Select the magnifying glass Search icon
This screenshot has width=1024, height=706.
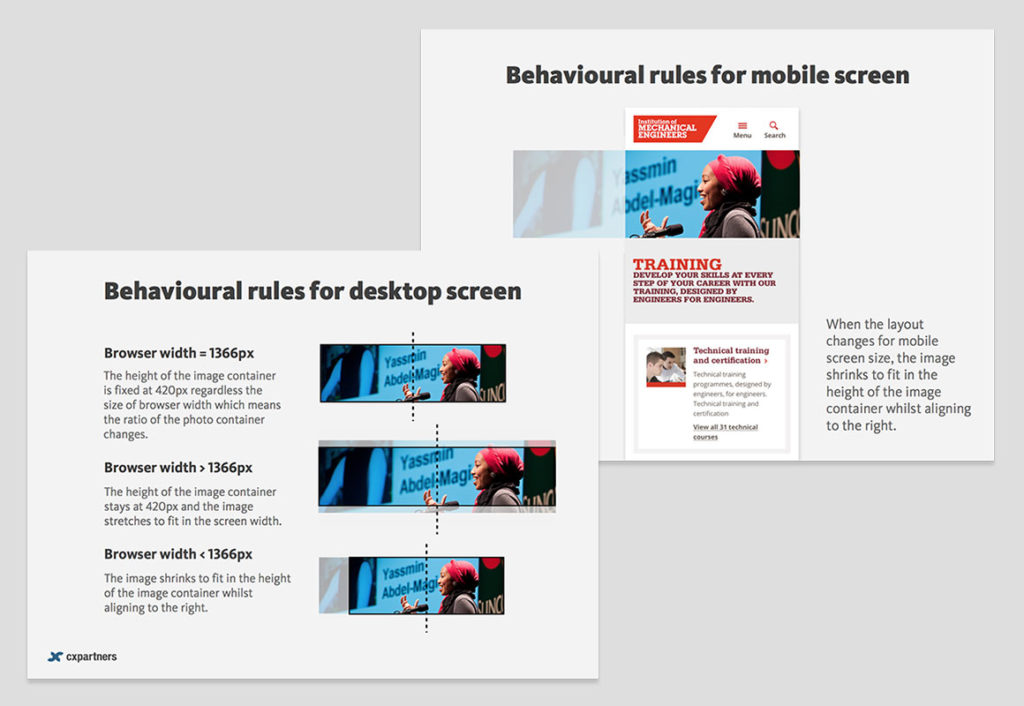pyautogui.click(x=774, y=124)
